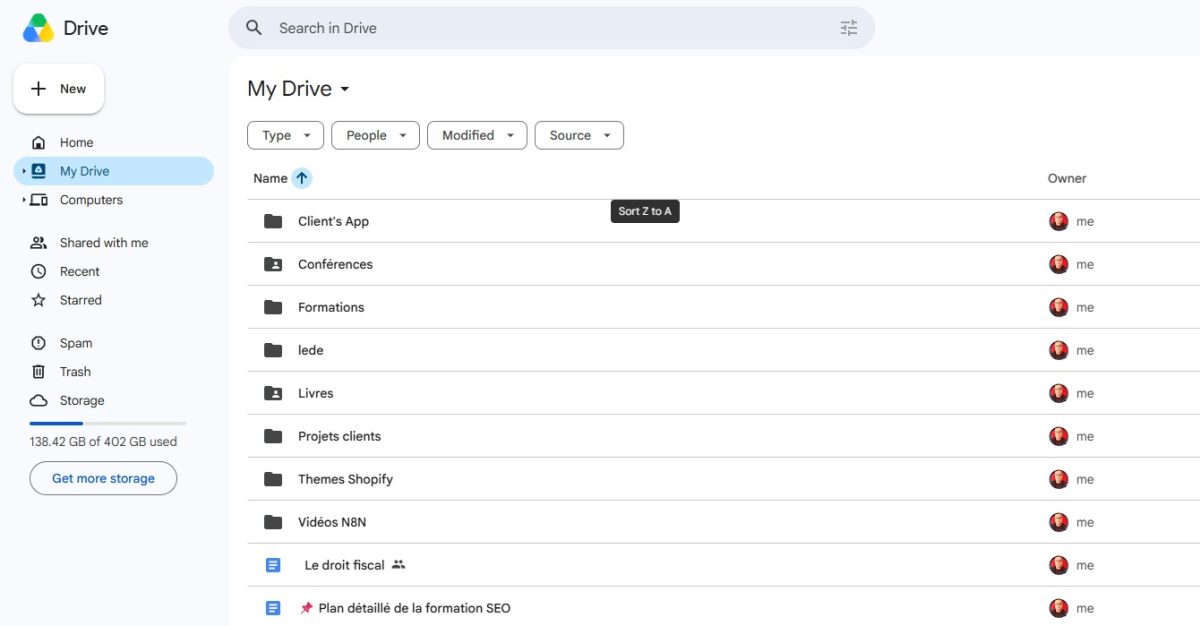Open the Type filter dropdown
1200x626 pixels.
pyautogui.click(x=285, y=135)
